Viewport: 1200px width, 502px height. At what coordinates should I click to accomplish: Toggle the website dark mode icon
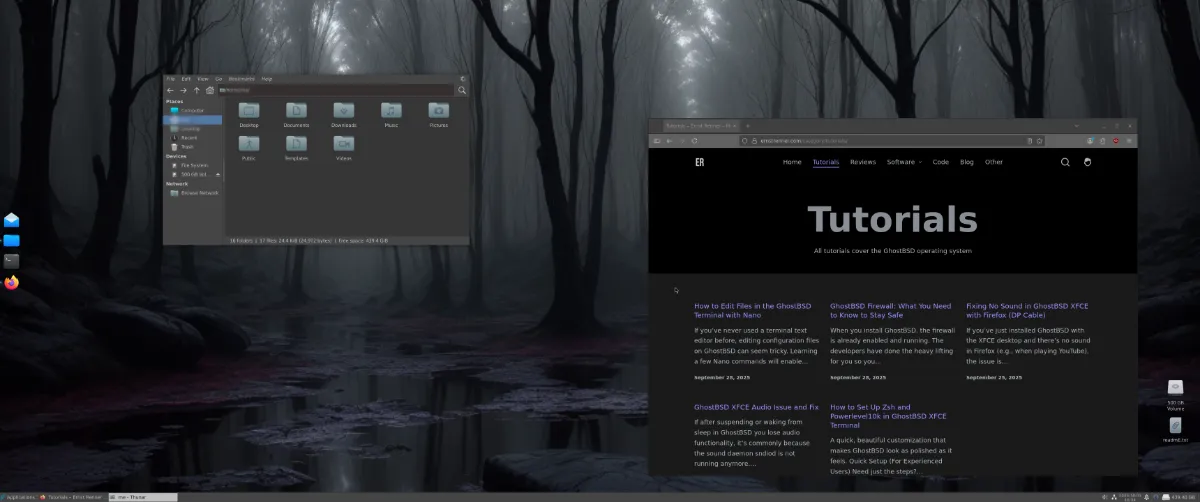pyautogui.click(x=1088, y=162)
